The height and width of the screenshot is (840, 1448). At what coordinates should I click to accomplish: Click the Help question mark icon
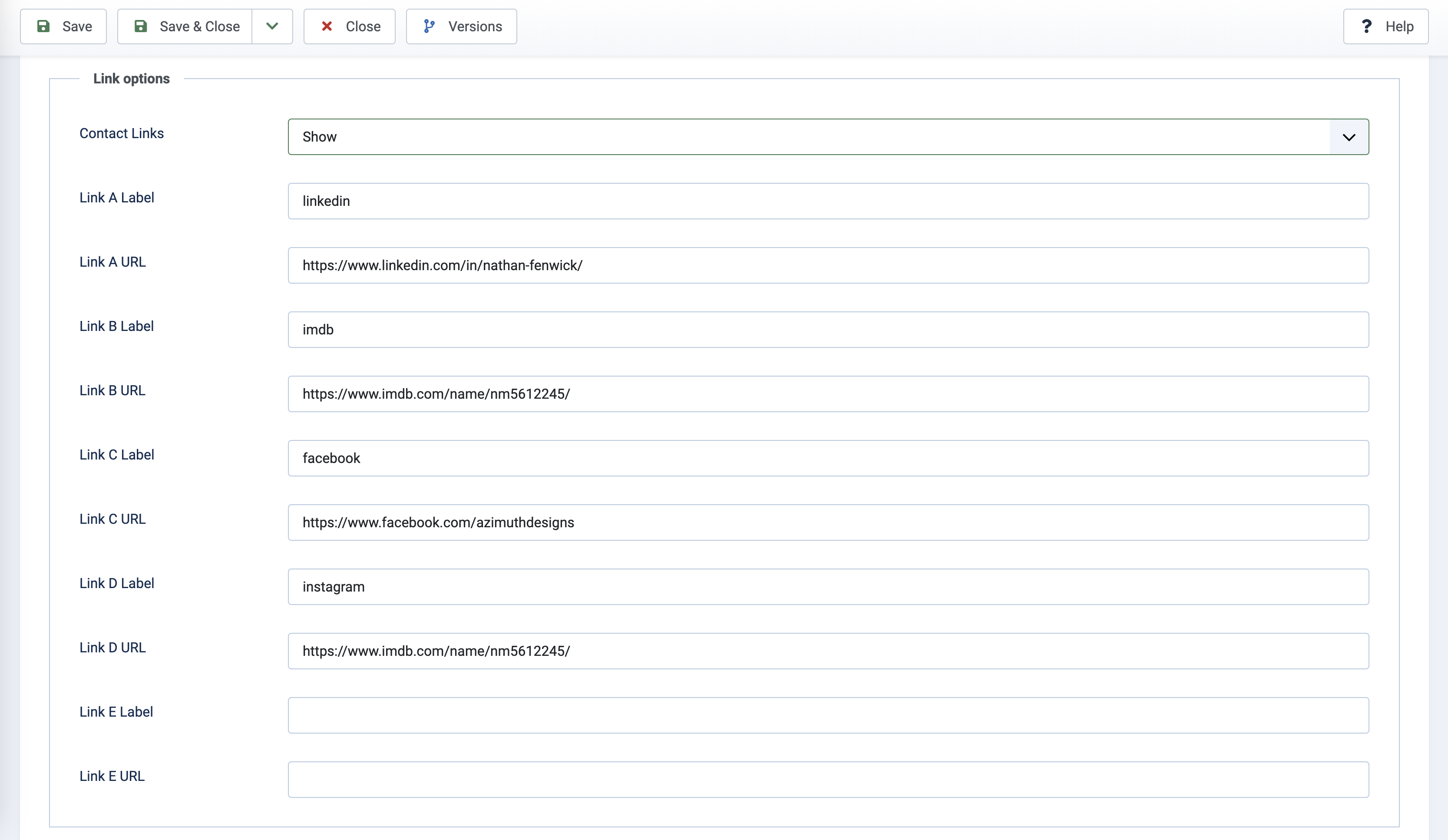click(1366, 26)
